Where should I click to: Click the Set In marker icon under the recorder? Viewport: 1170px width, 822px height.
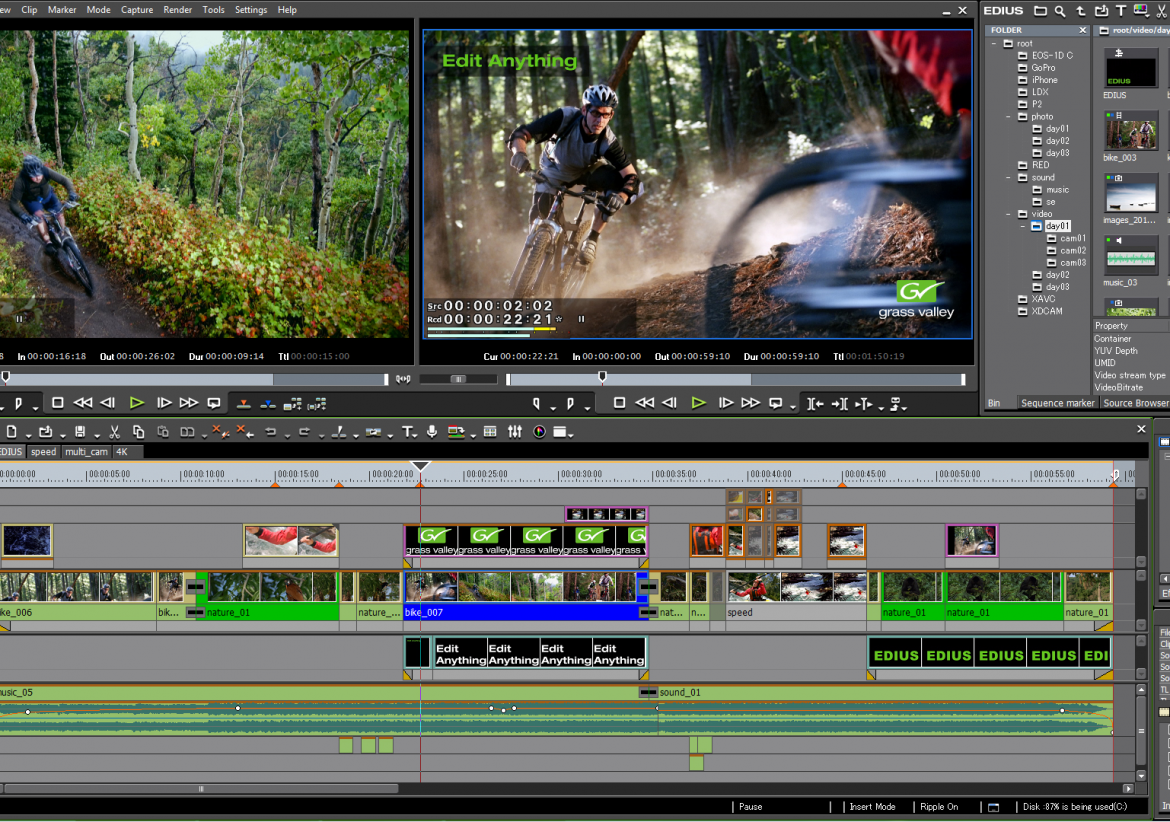(536, 404)
